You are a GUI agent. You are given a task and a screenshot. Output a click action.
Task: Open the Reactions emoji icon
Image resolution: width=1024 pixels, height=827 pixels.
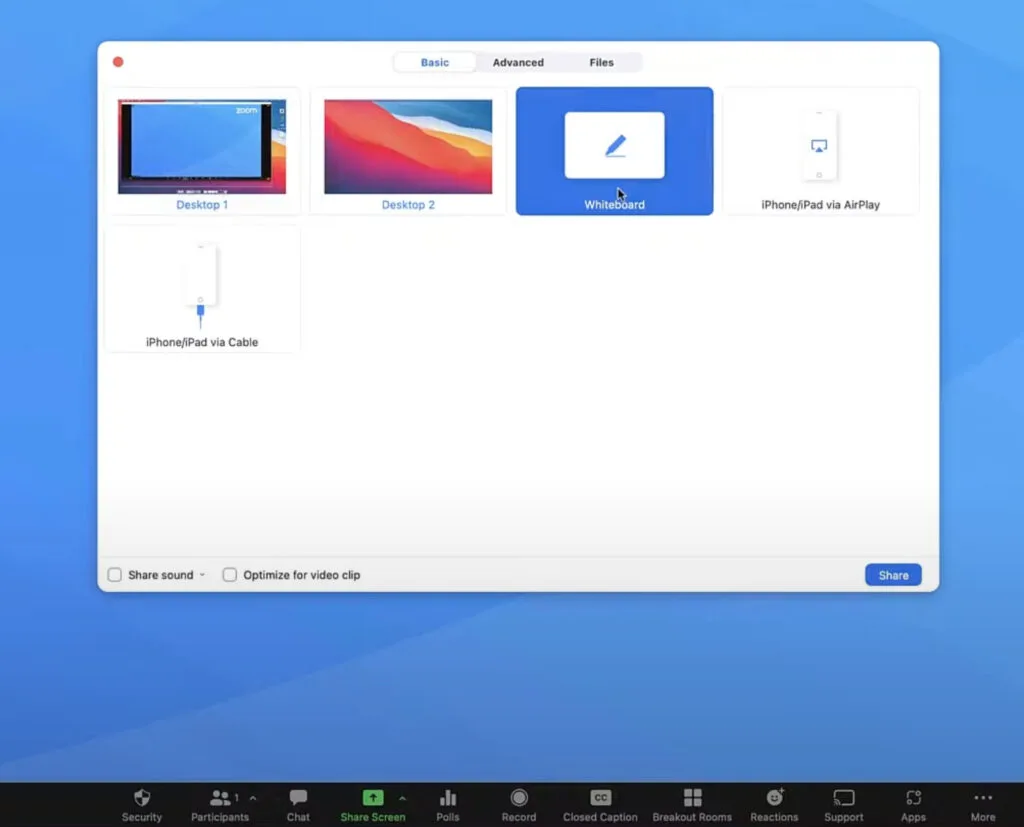[x=774, y=798]
